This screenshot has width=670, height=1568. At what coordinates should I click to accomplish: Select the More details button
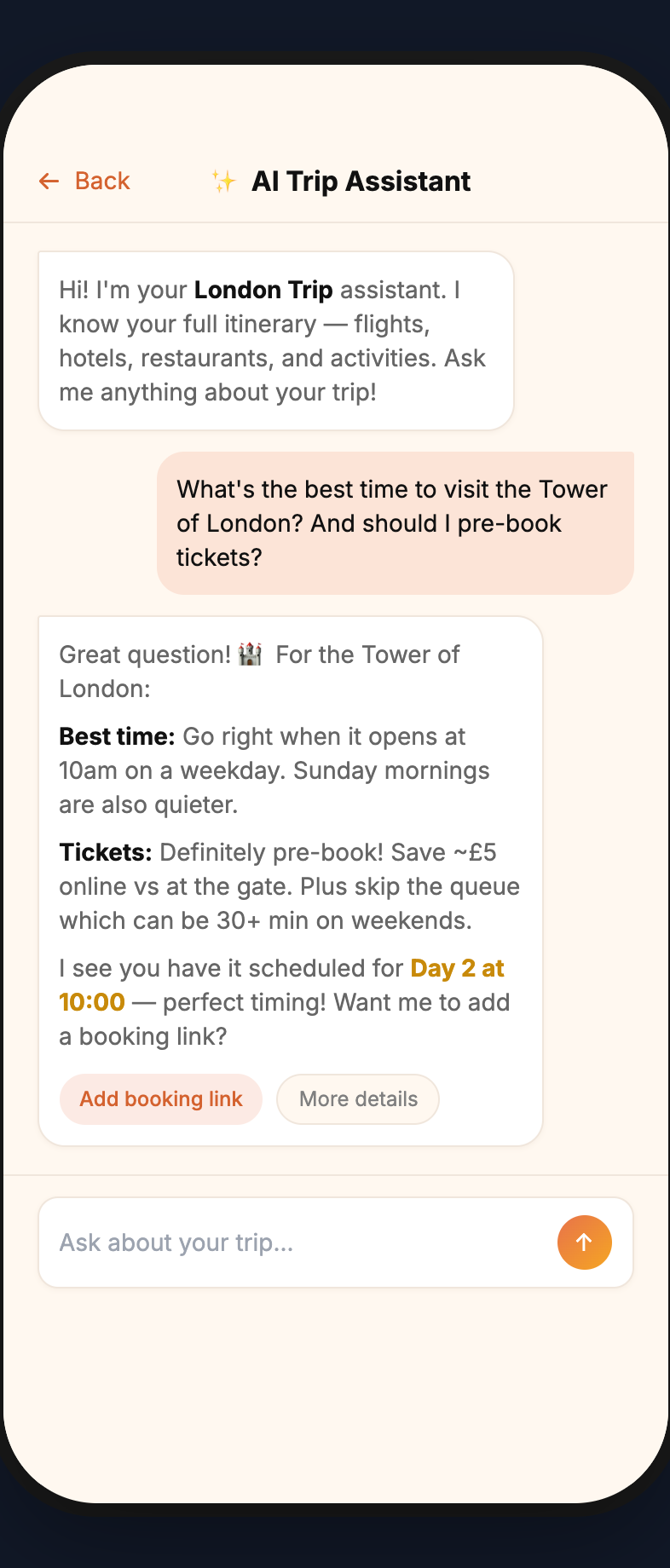[x=357, y=1099]
